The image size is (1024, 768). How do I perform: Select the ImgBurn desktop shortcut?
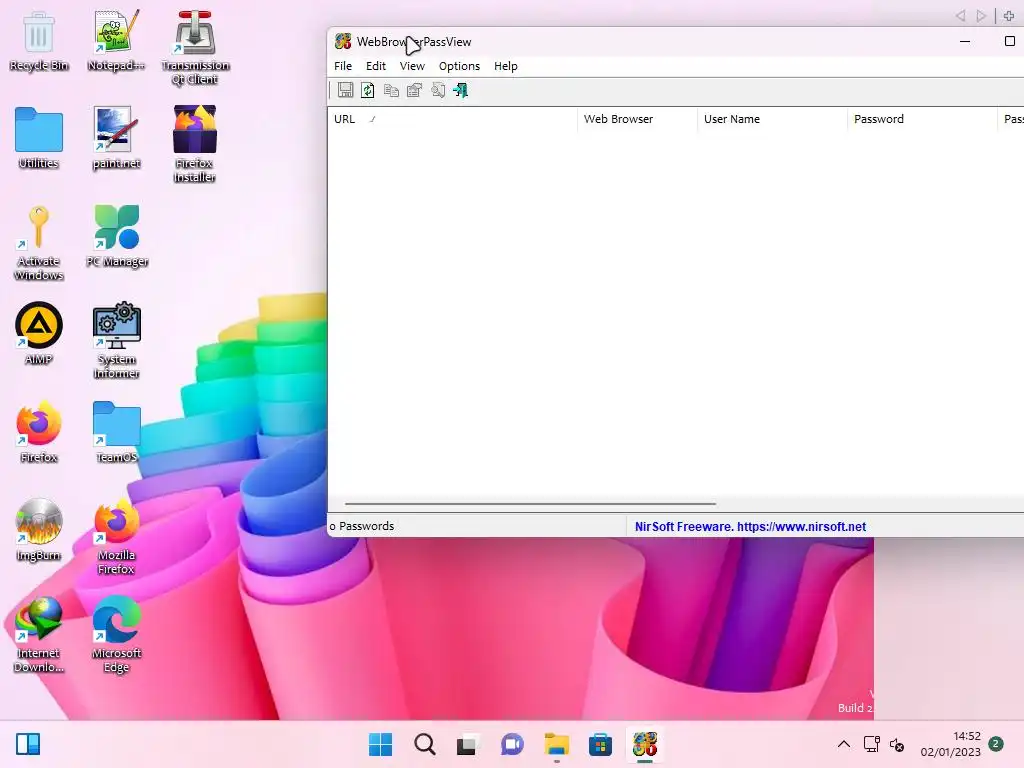(x=39, y=530)
